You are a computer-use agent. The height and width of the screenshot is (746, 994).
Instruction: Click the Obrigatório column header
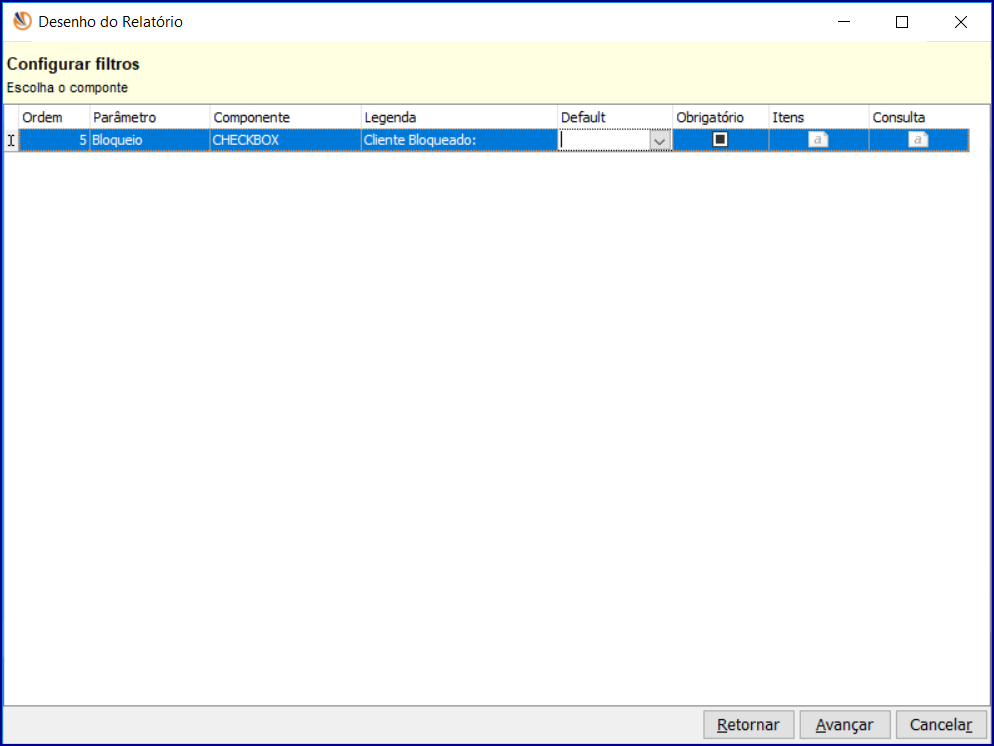[x=720, y=117]
